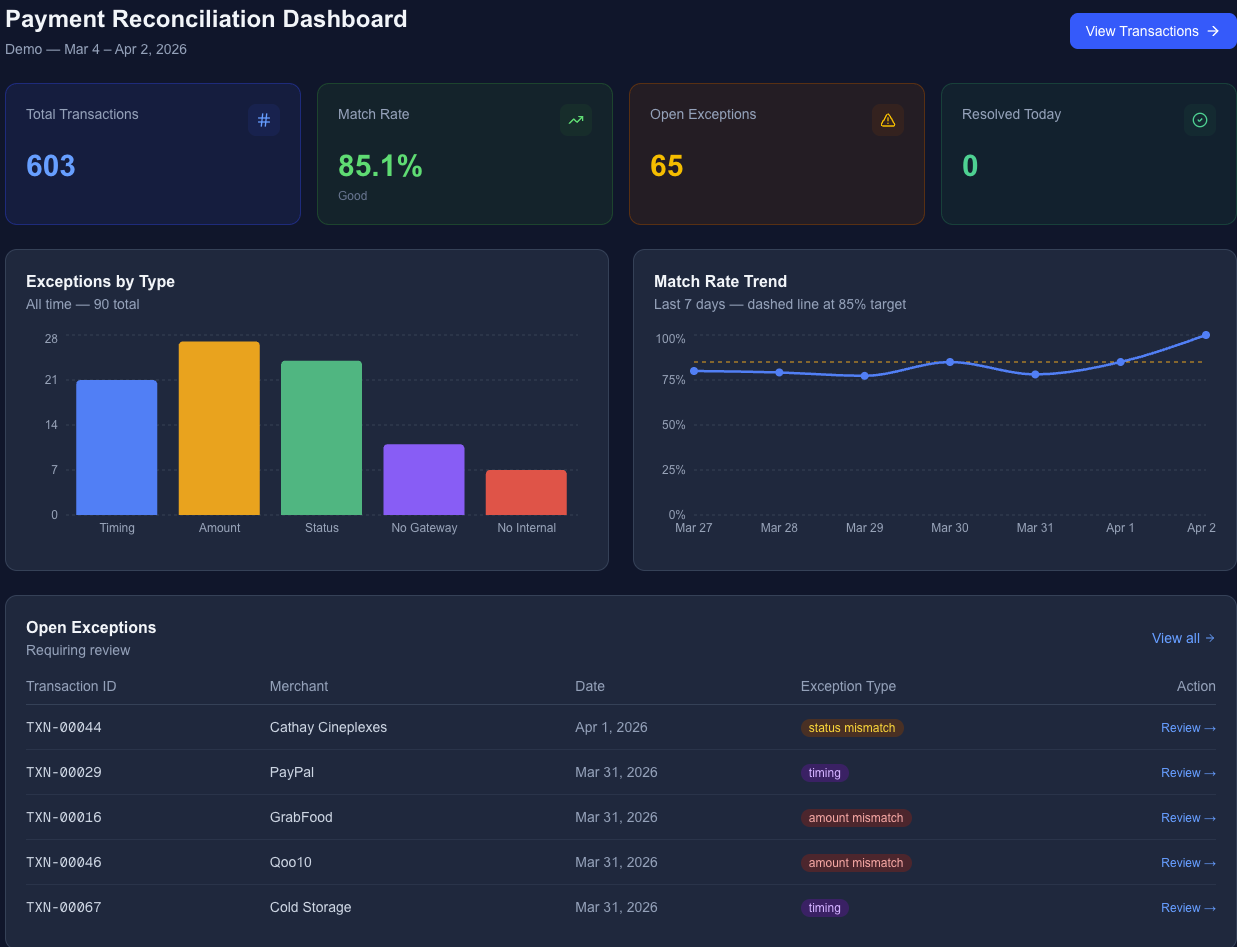Click the checkmark circle icon on Resolved Today
The height and width of the screenshot is (947, 1237).
pos(1200,120)
